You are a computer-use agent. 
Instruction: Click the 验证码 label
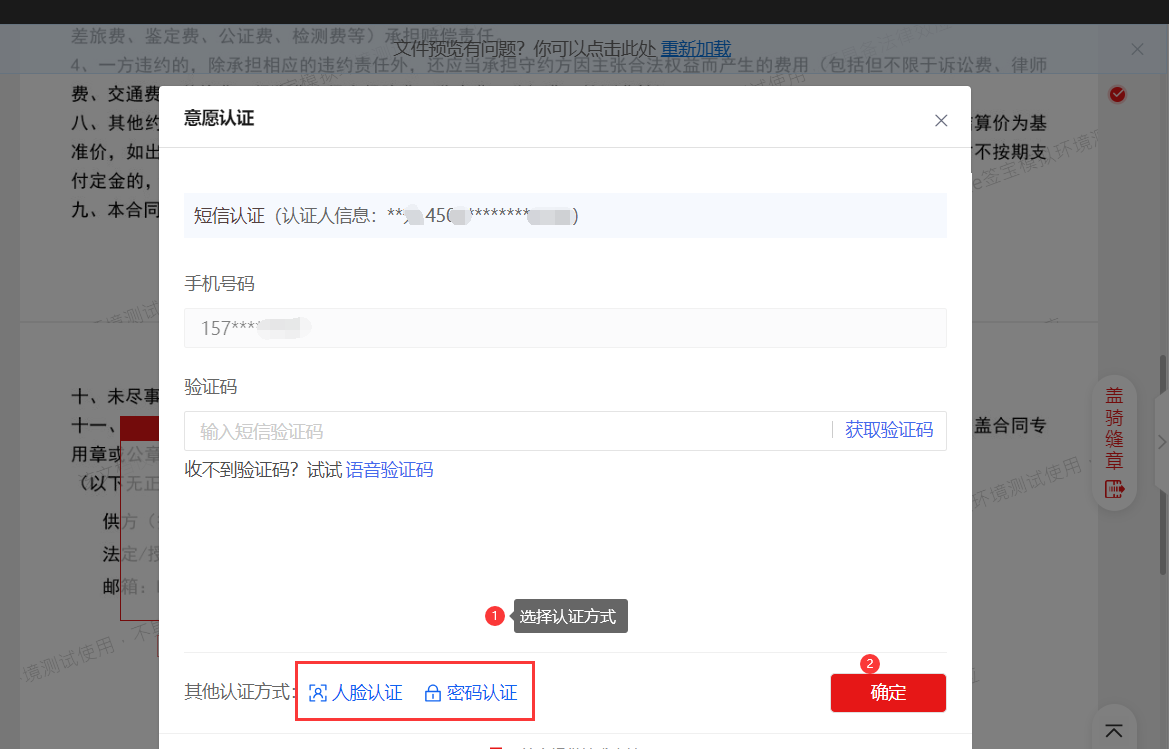click(211, 387)
